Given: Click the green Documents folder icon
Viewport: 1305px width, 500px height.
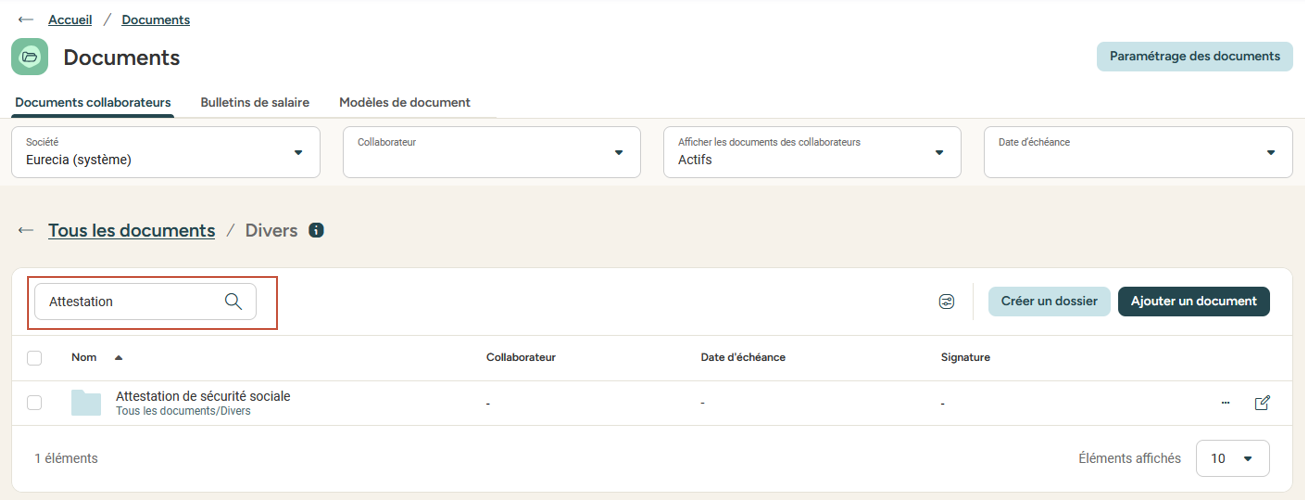Looking at the screenshot, I should [30, 57].
